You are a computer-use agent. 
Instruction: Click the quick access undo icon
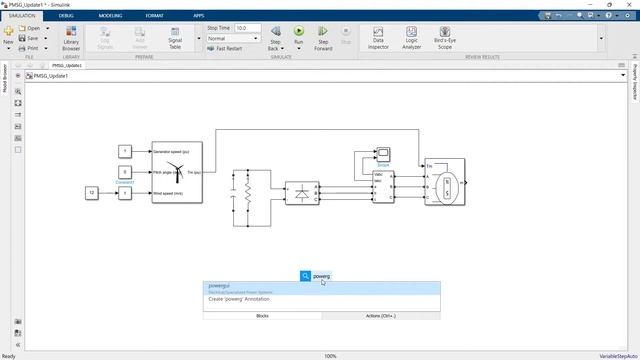(x=558, y=16)
